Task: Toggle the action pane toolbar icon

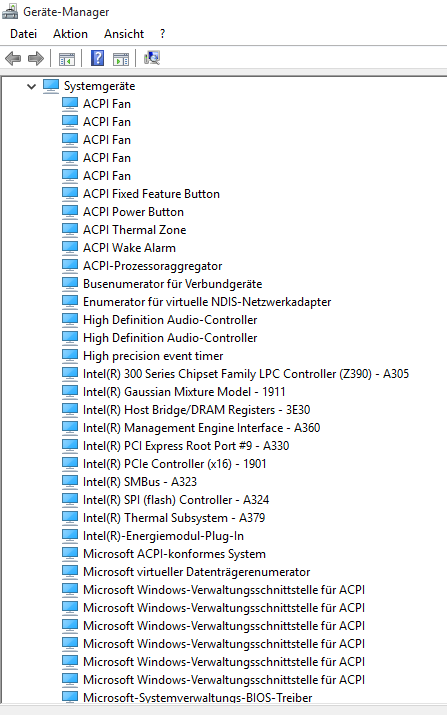Action: [x=121, y=59]
